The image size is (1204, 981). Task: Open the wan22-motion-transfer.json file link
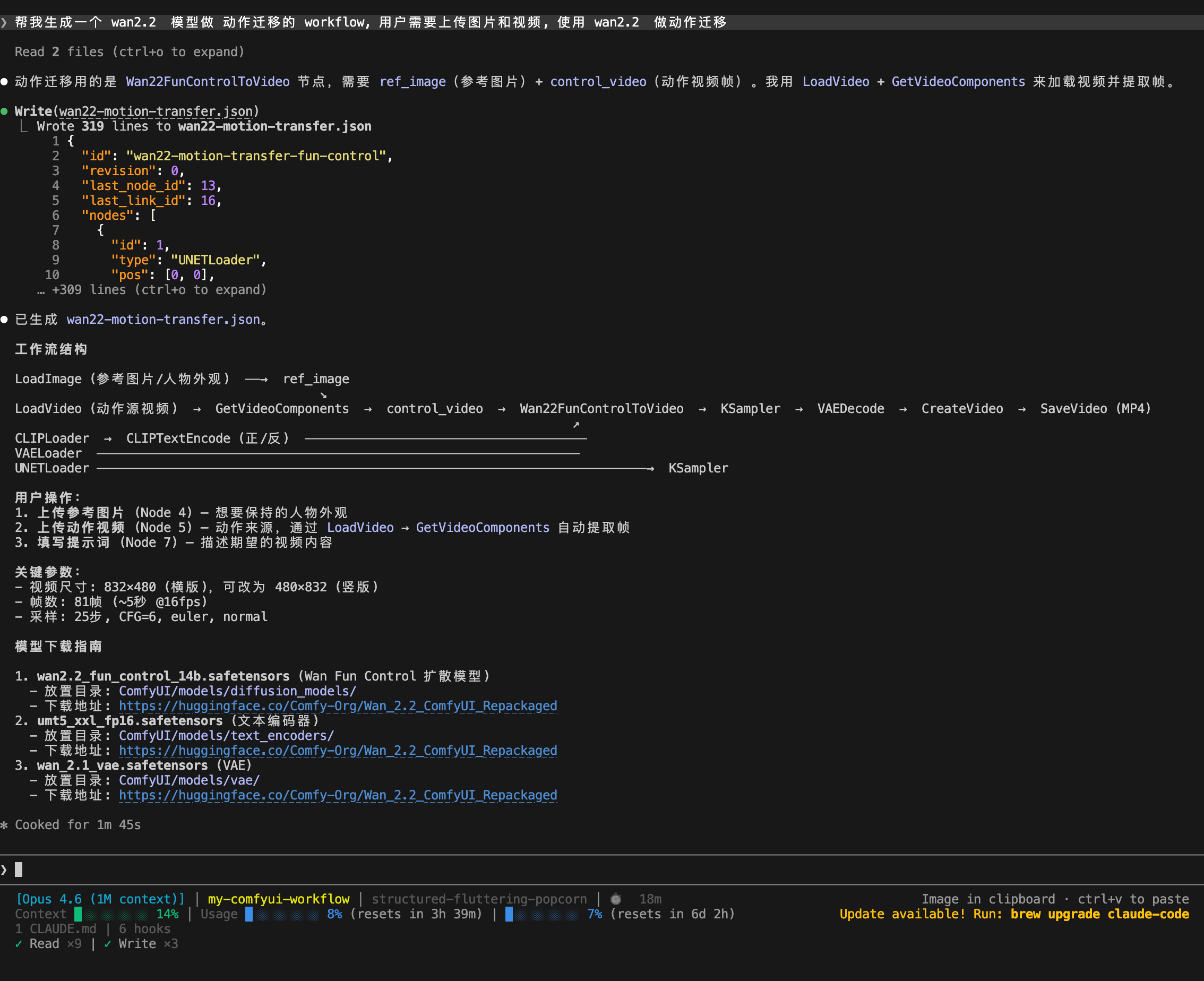point(156,111)
